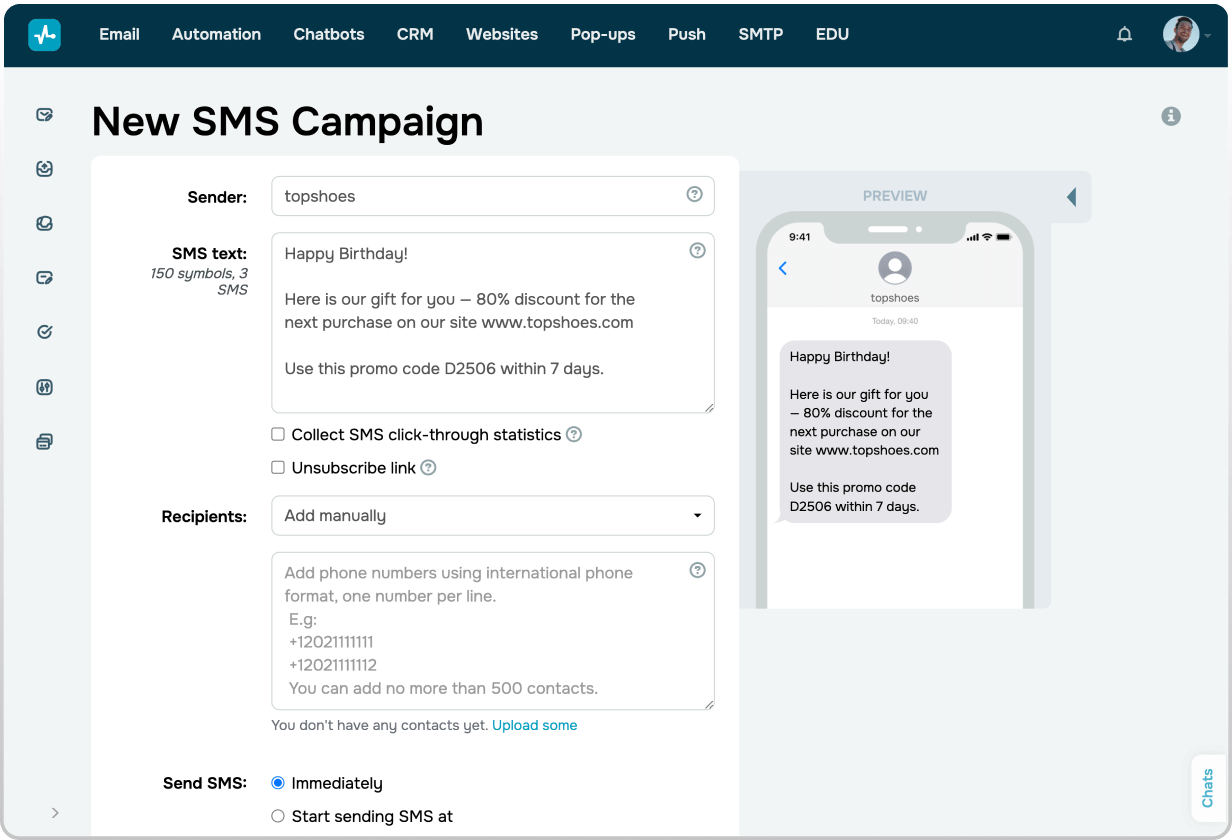Screen dimensions: 1232x840
Task: Click the Upload some link
Action: click(x=534, y=725)
